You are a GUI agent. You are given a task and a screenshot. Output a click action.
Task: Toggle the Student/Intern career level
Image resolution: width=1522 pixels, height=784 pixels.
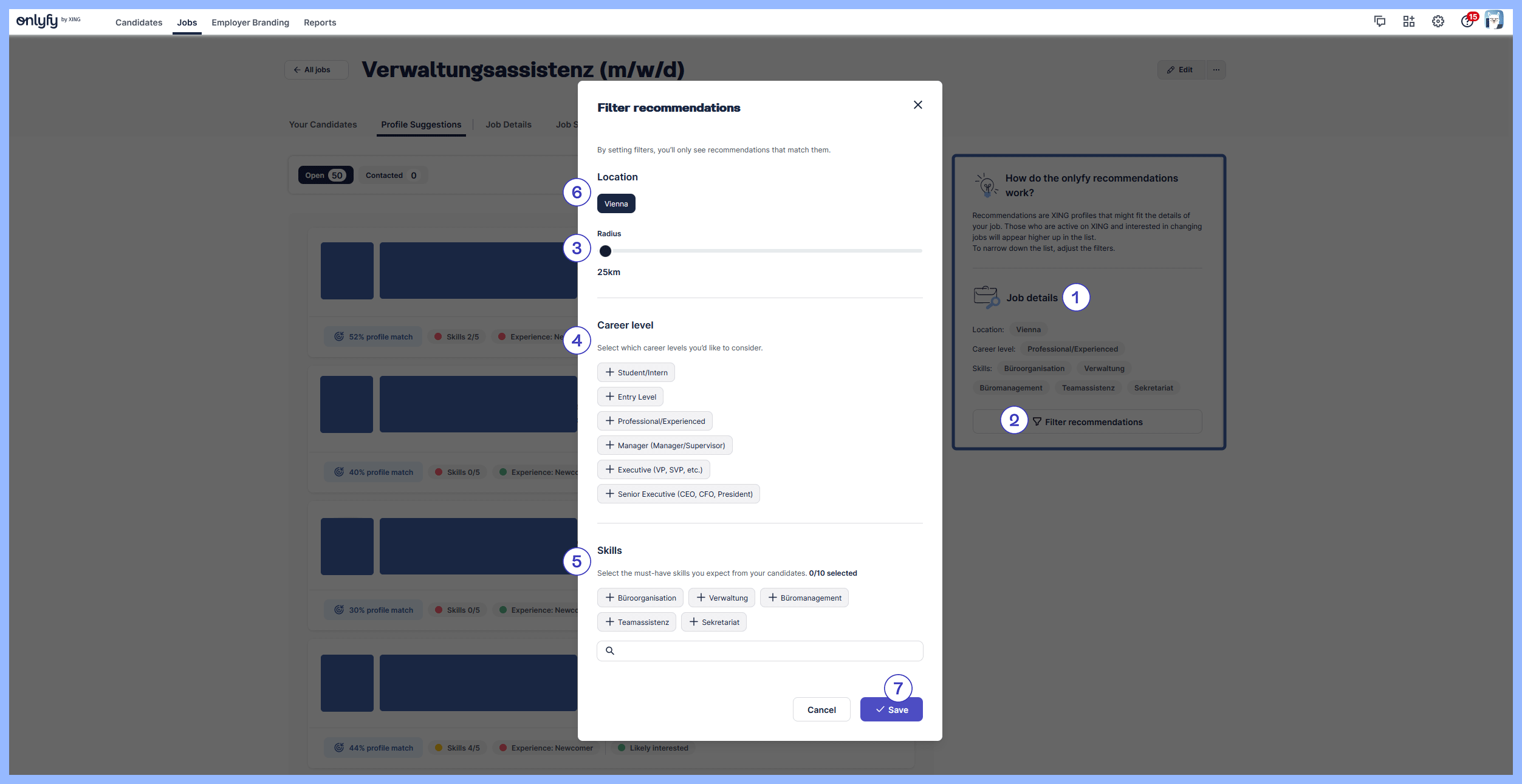pos(636,372)
